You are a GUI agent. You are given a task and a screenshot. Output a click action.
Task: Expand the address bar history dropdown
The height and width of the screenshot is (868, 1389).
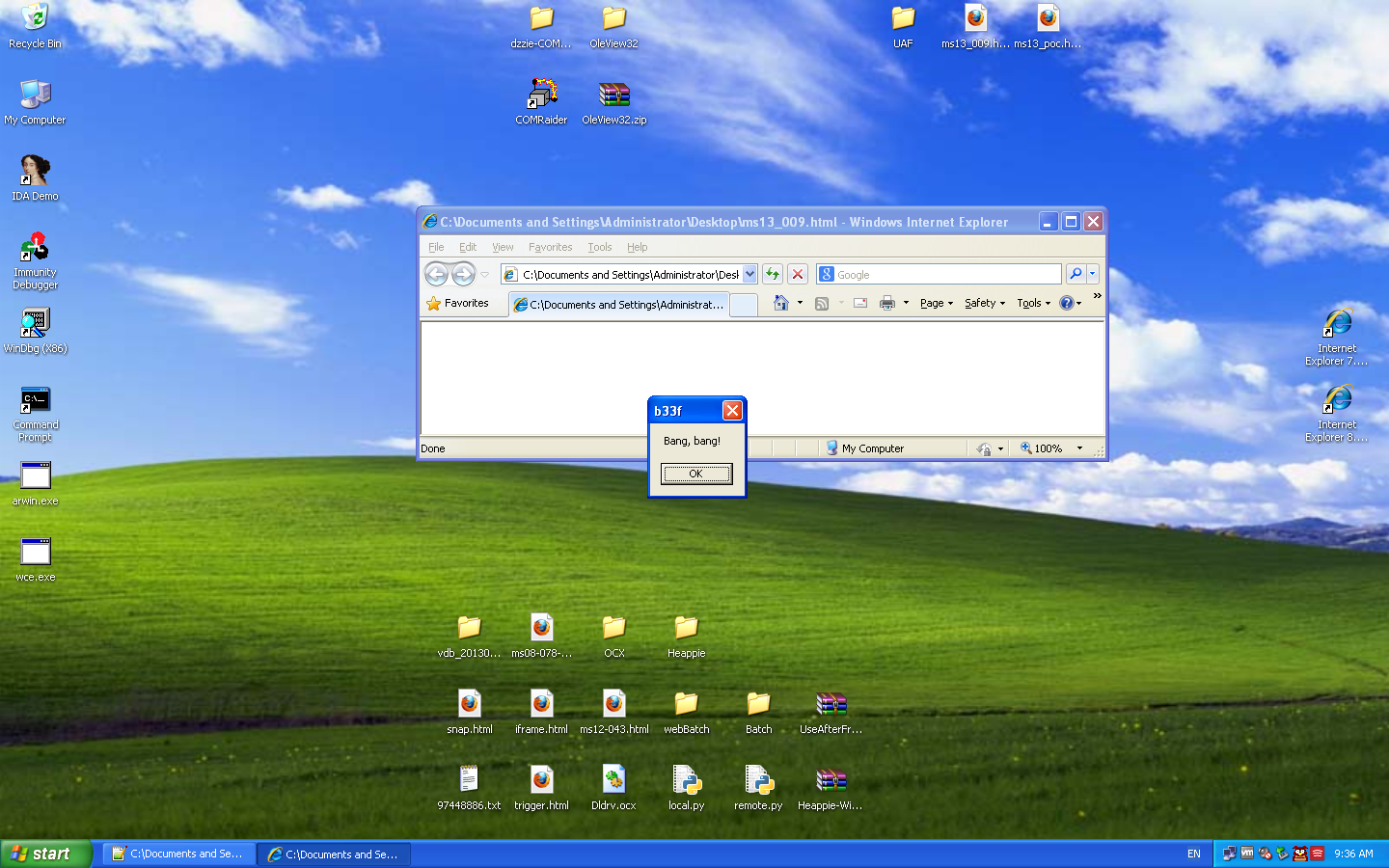coord(749,274)
